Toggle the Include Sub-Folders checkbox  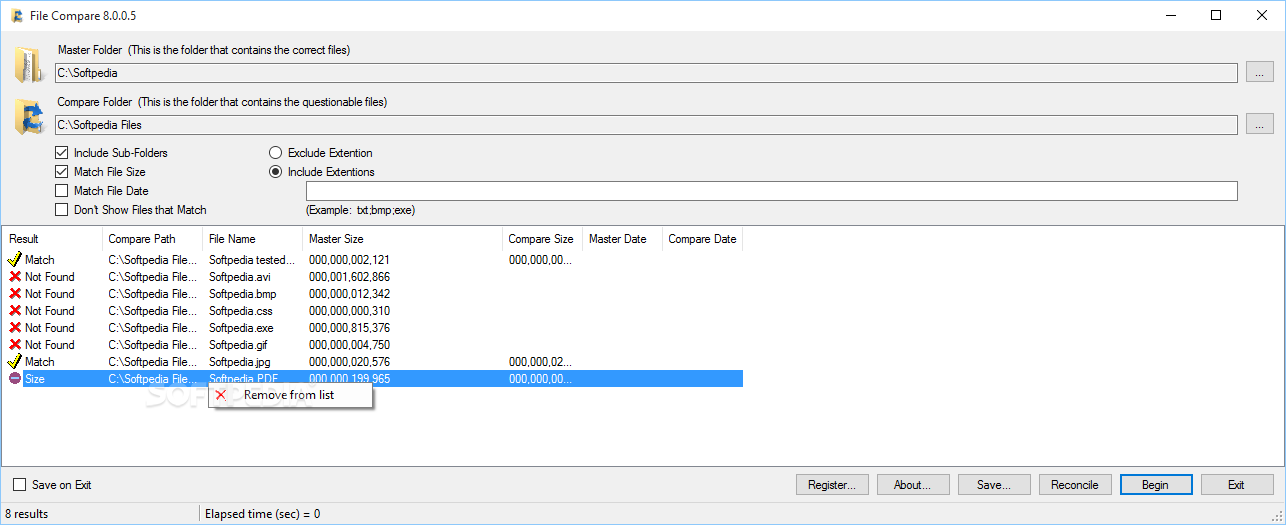coord(62,153)
